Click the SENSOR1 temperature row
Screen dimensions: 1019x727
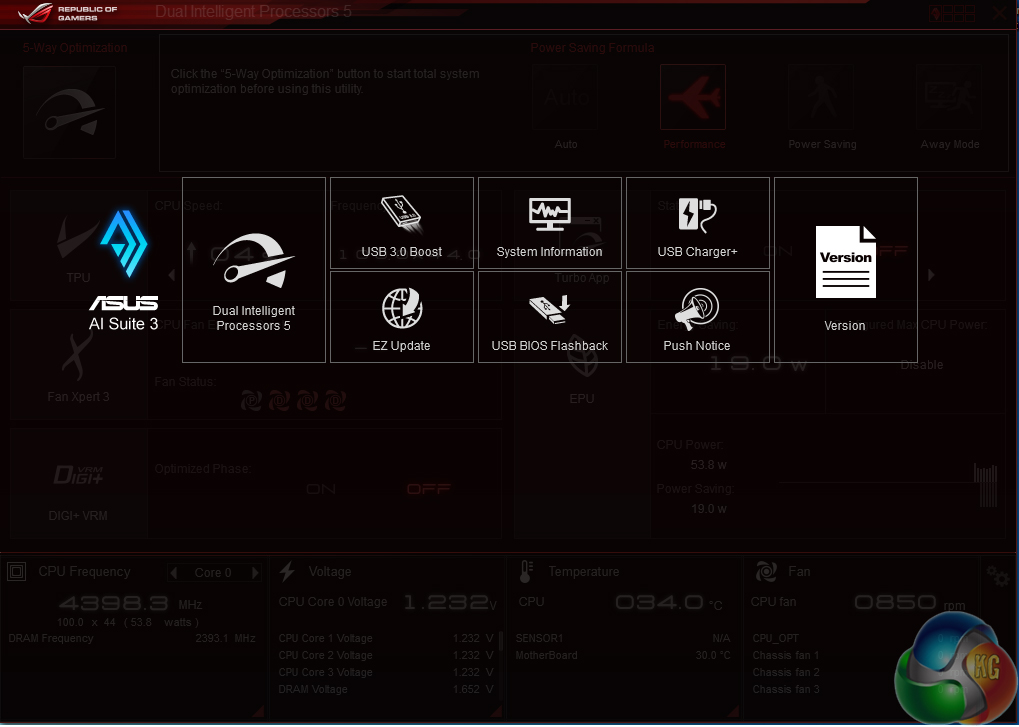[623, 639]
